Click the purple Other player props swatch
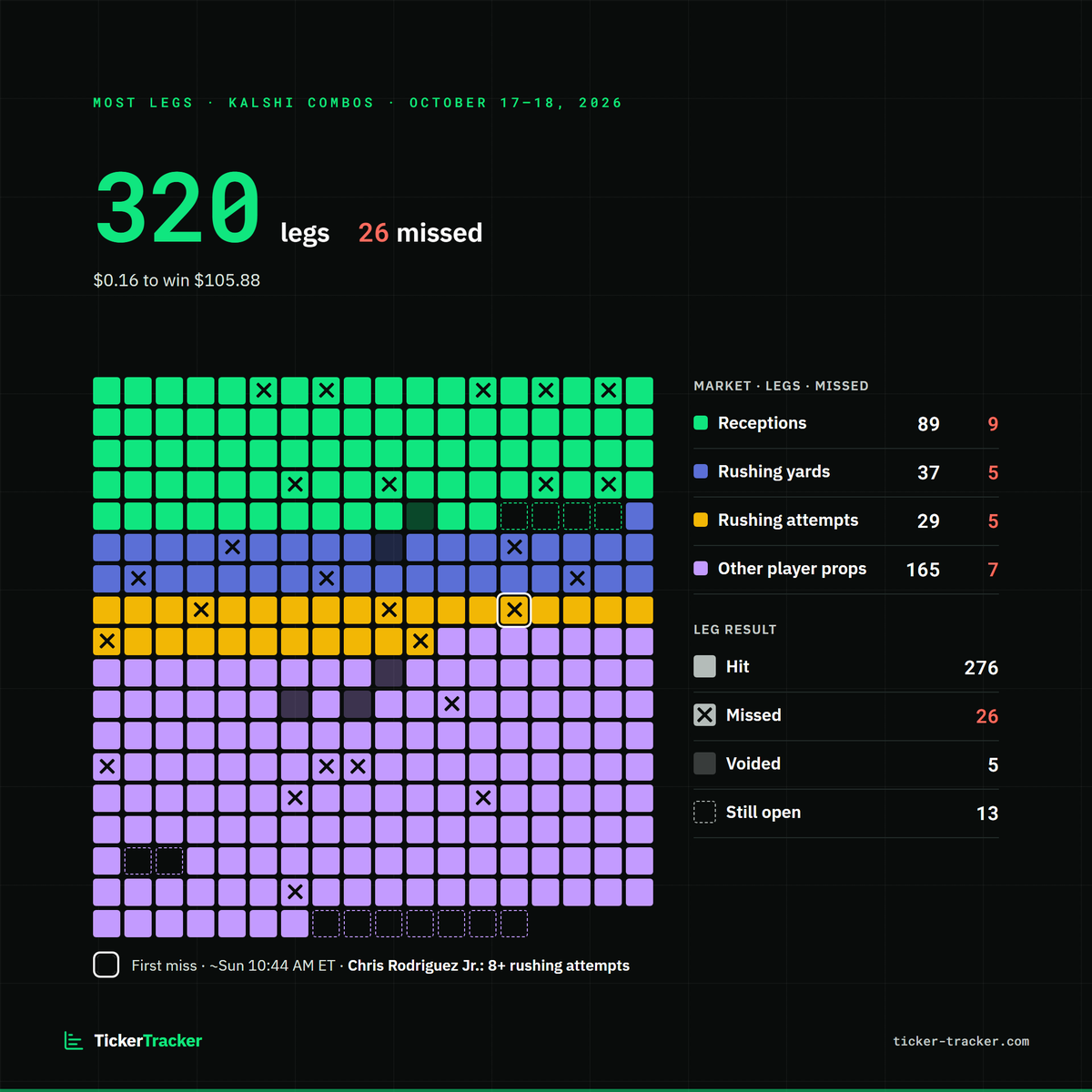1092x1092 pixels. pos(701,569)
